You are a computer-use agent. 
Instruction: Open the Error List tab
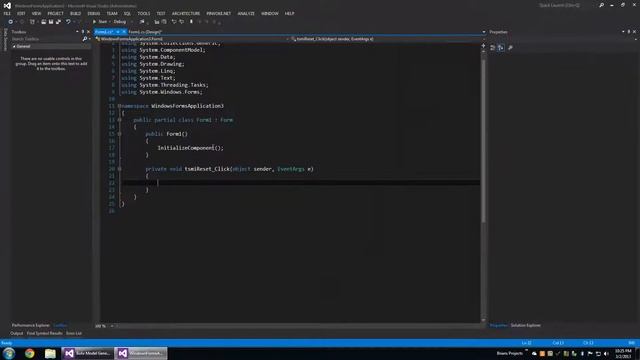(74, 333)
